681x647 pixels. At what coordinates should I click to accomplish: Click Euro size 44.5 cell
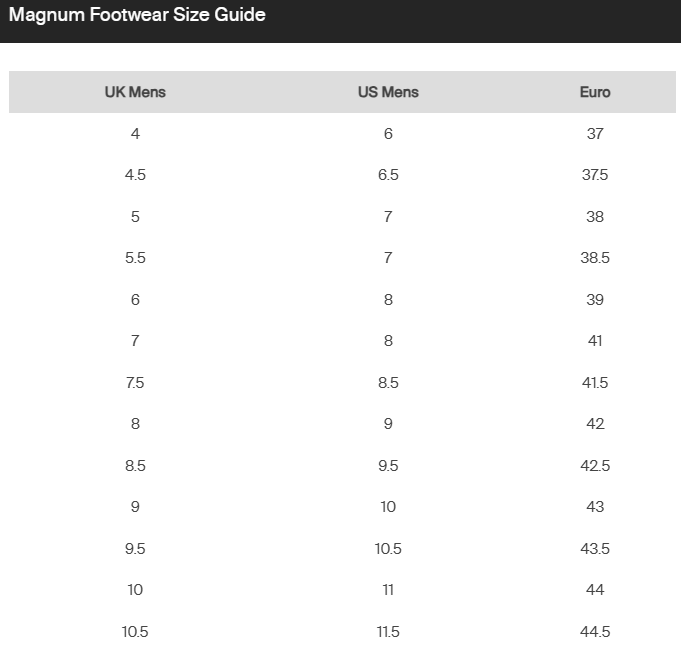[595, 632]
